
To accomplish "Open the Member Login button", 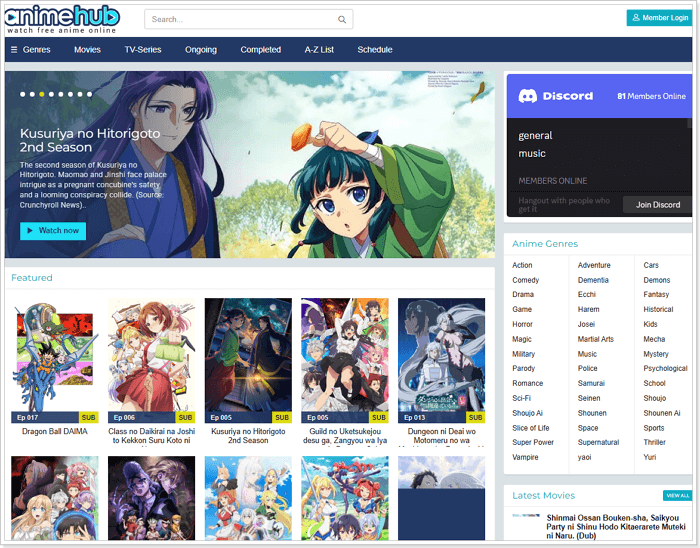I will 659,18.
